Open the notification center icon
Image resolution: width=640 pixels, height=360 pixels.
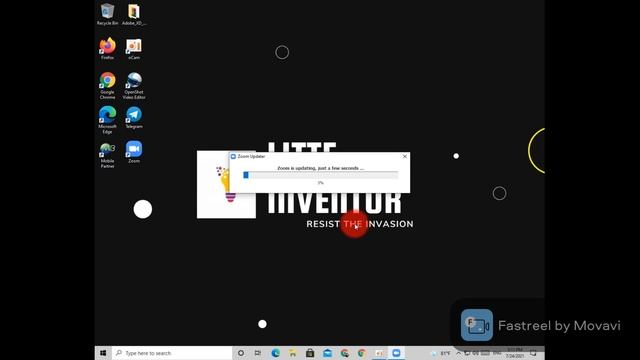(x=533, y=353)
